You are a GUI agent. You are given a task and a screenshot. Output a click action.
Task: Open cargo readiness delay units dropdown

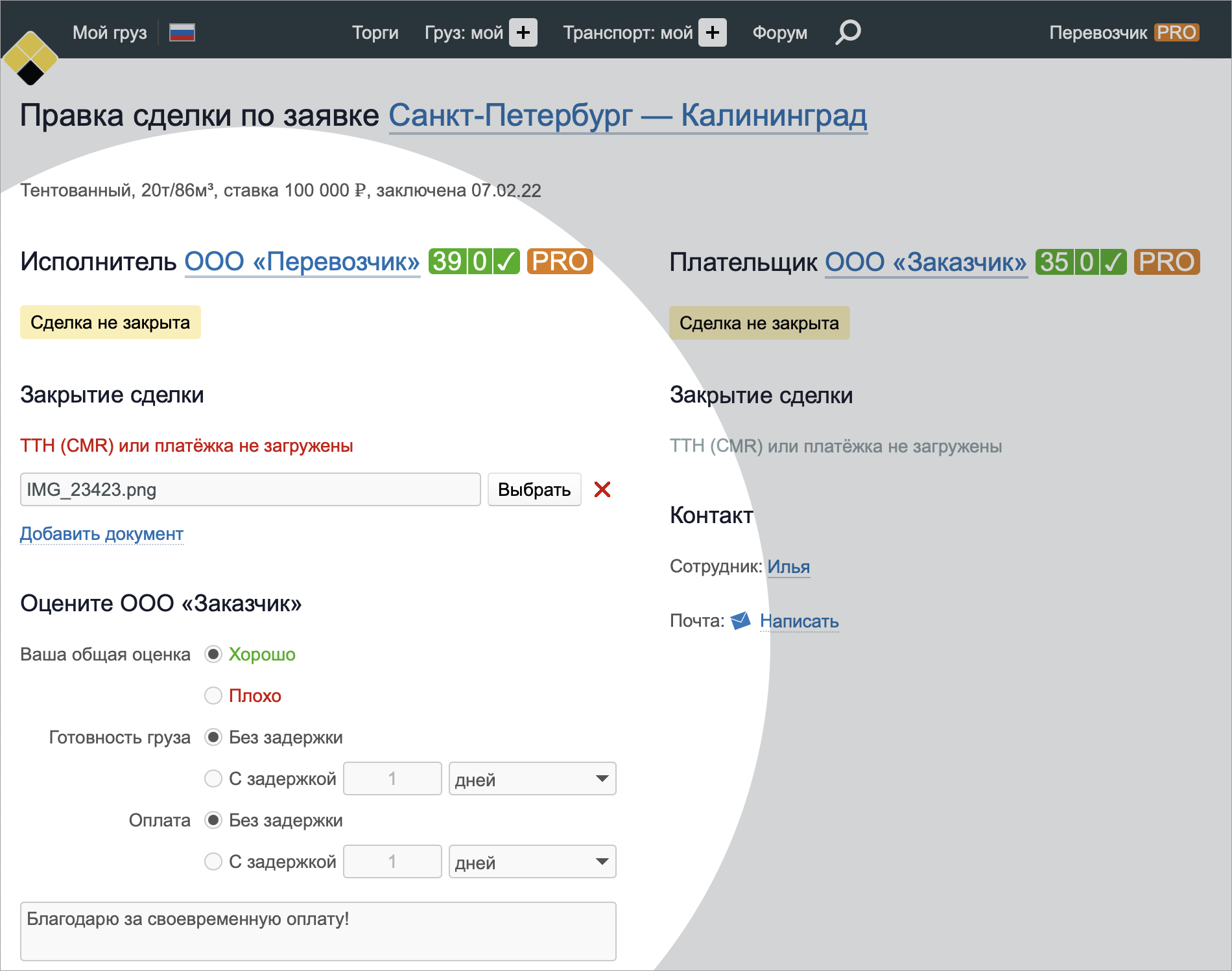pos(532,778)
